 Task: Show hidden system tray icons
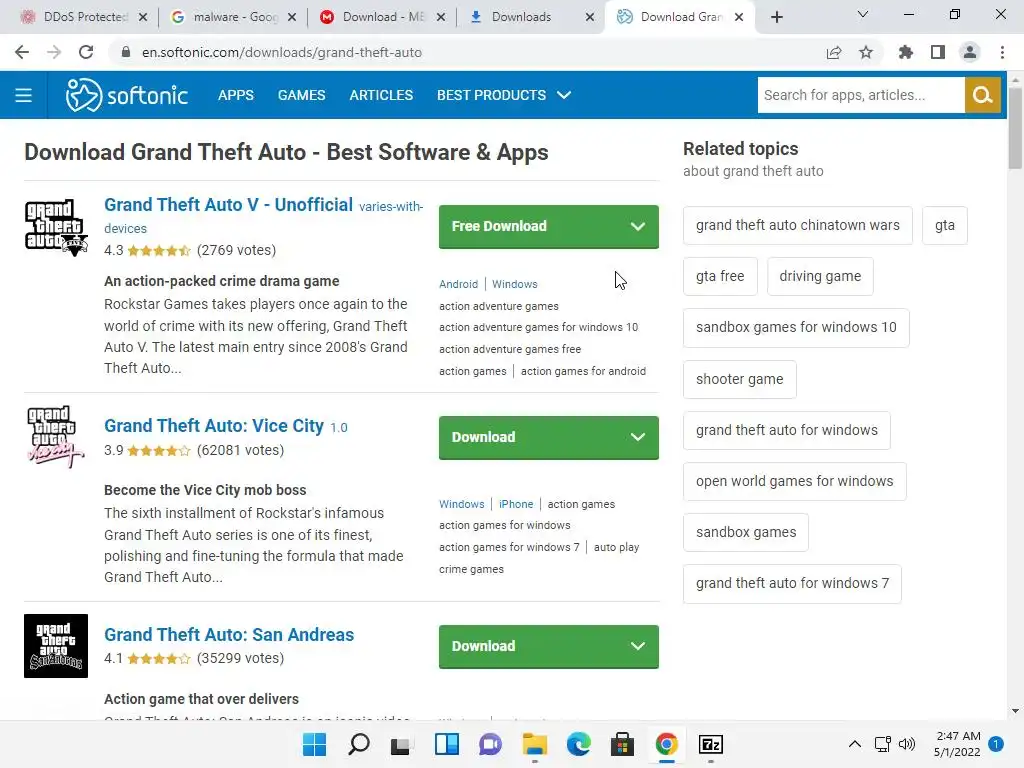coord(854,744)
